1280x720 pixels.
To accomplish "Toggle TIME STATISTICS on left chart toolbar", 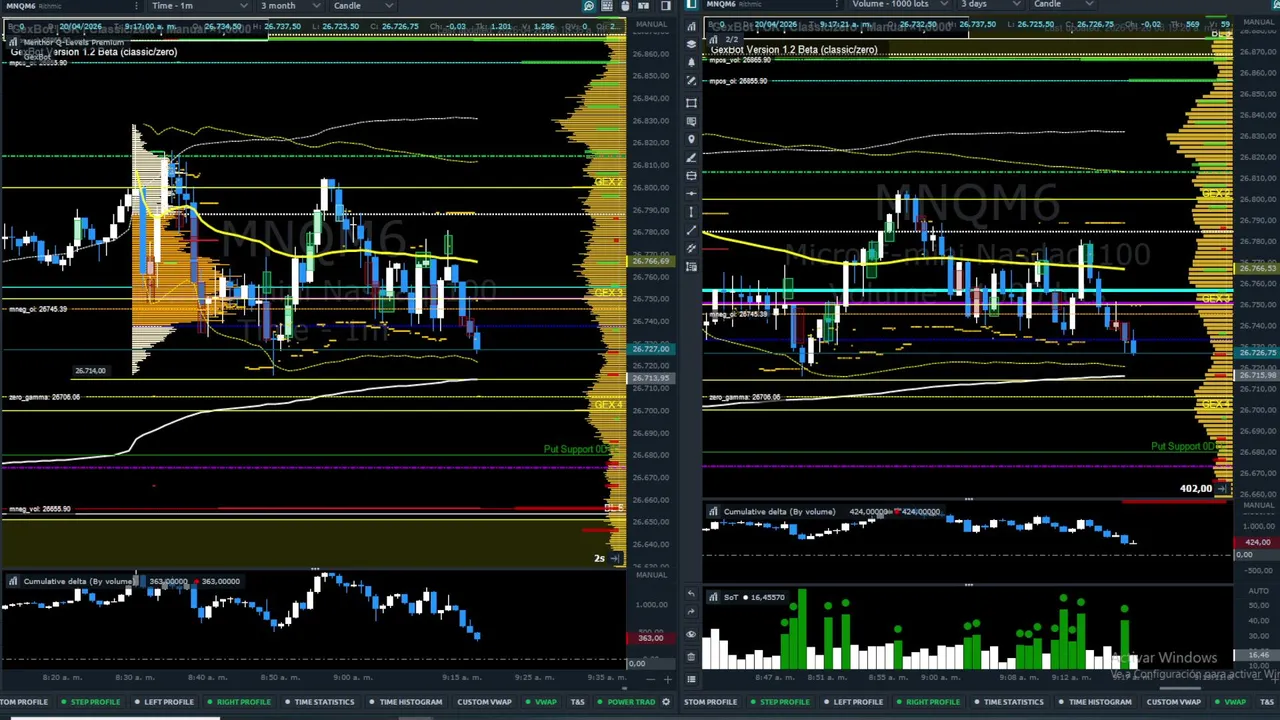I will click(318, 702).
